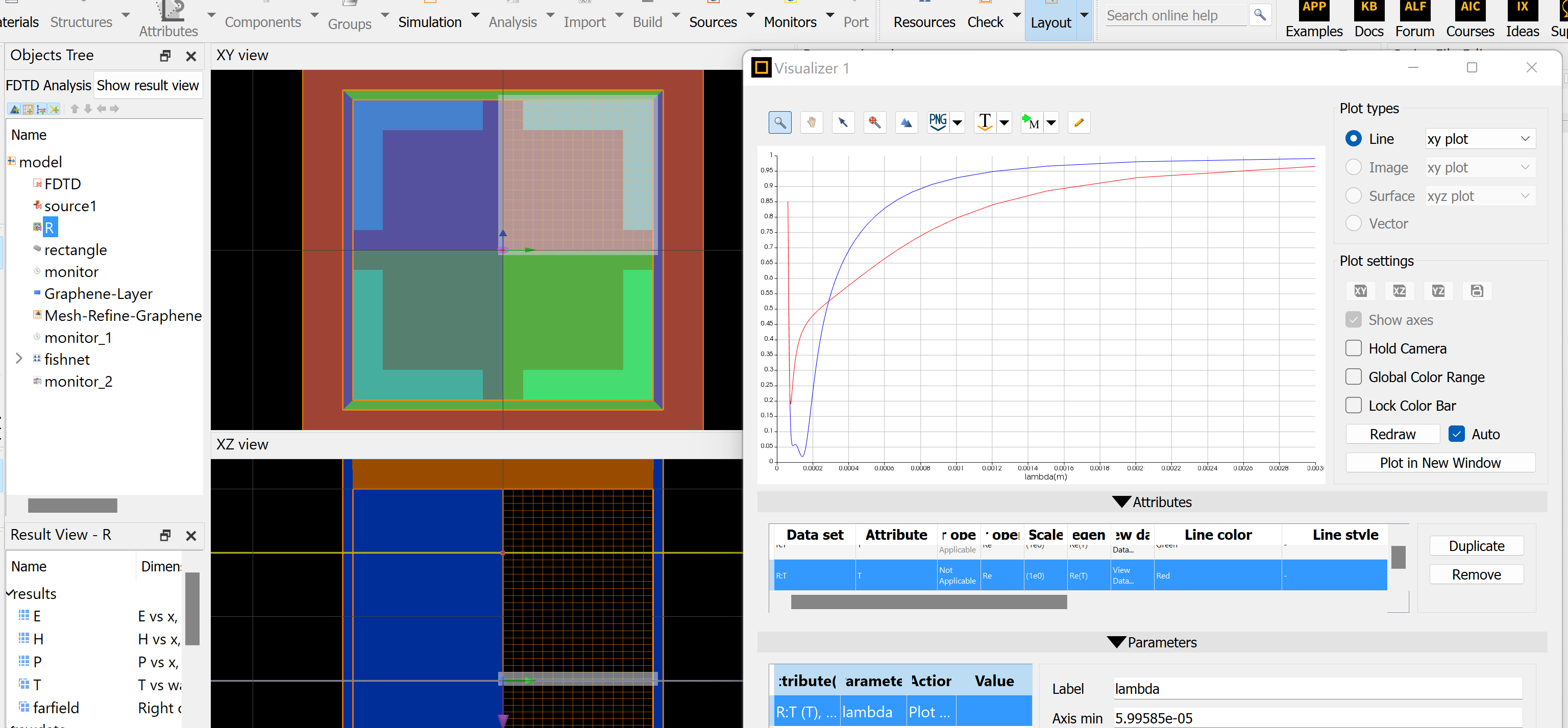Select the Image plot type radio button

[1353, 167]
